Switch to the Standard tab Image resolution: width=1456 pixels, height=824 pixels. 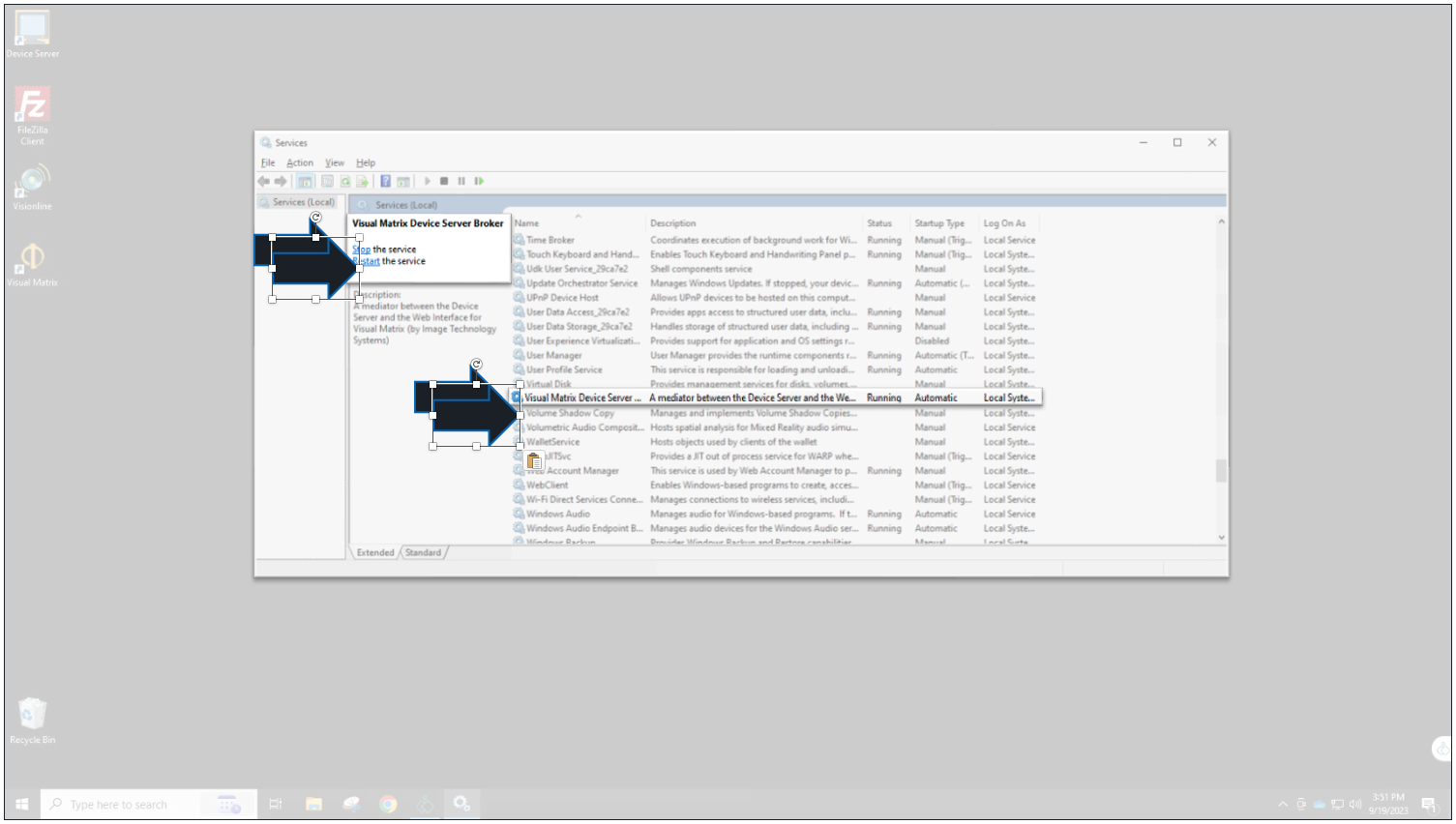click(x=423, y=553)
